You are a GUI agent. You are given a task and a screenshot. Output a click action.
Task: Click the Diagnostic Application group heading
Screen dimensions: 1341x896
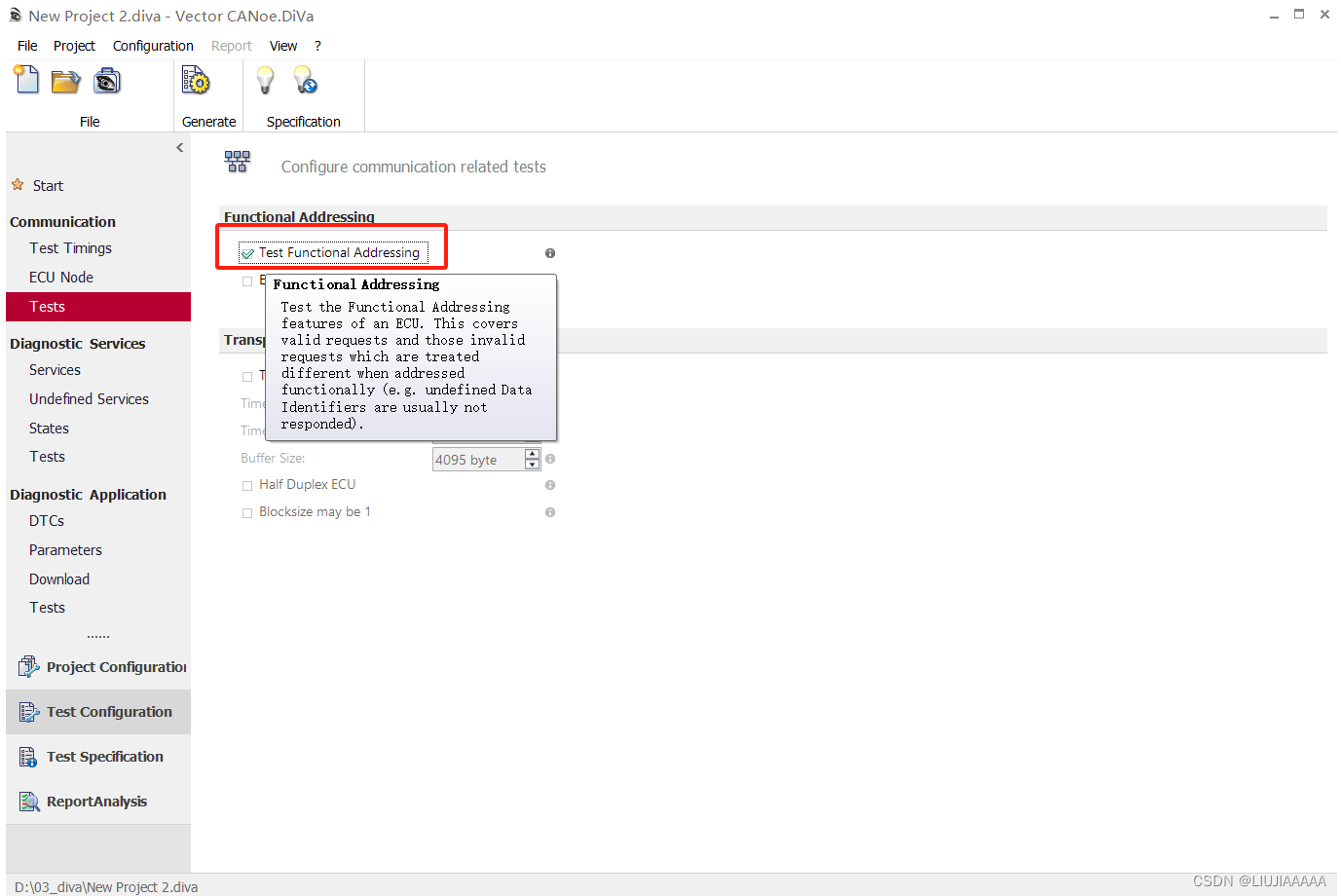pos(88,495)
